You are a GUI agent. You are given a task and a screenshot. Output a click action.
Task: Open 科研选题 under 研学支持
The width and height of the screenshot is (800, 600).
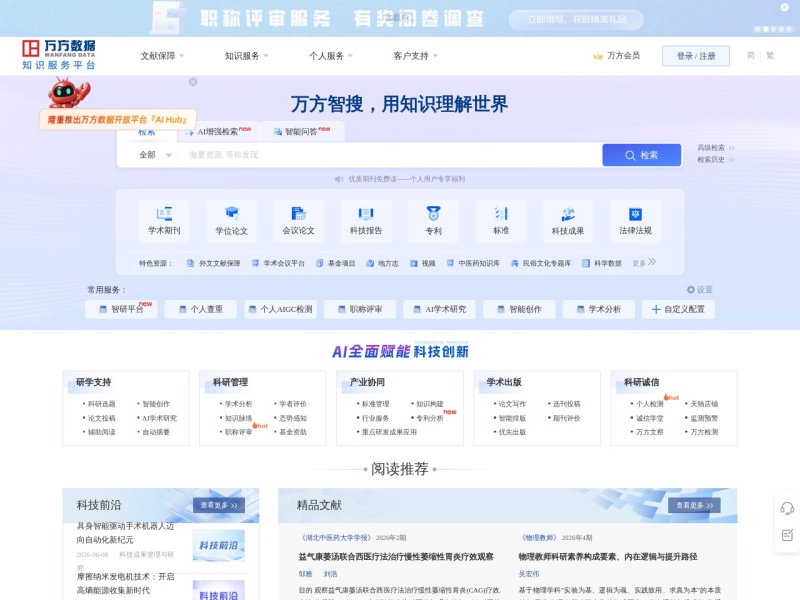(101, 404)
